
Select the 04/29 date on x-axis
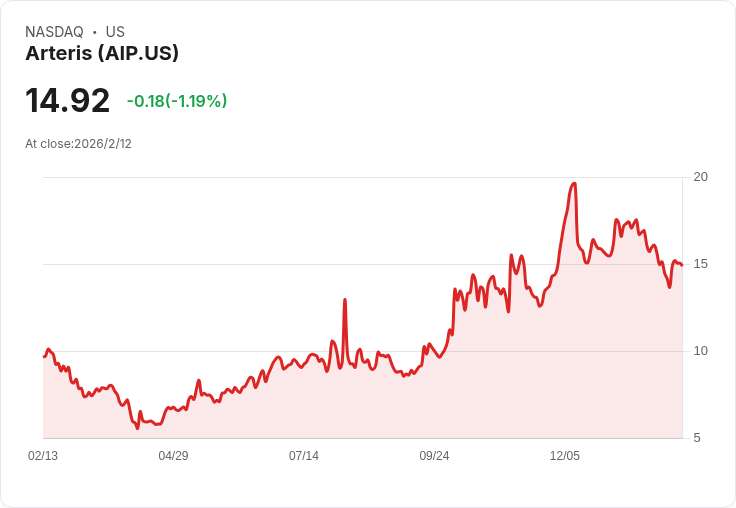(173, 456)
